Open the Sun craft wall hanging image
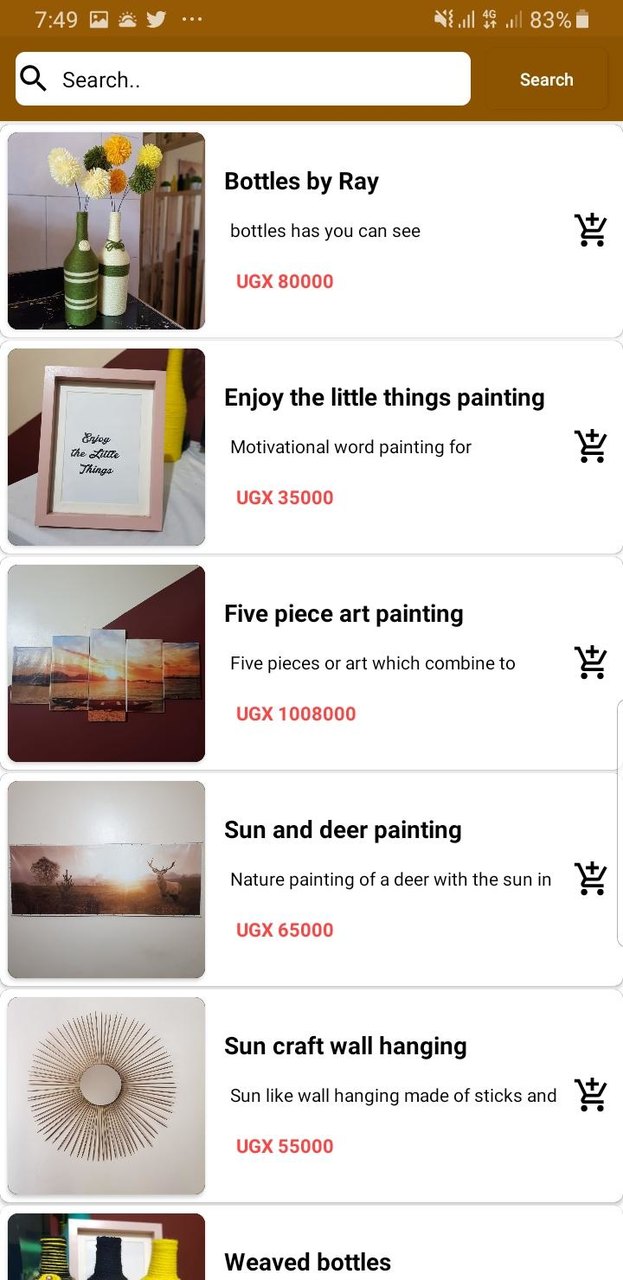 coord(106,1095)
